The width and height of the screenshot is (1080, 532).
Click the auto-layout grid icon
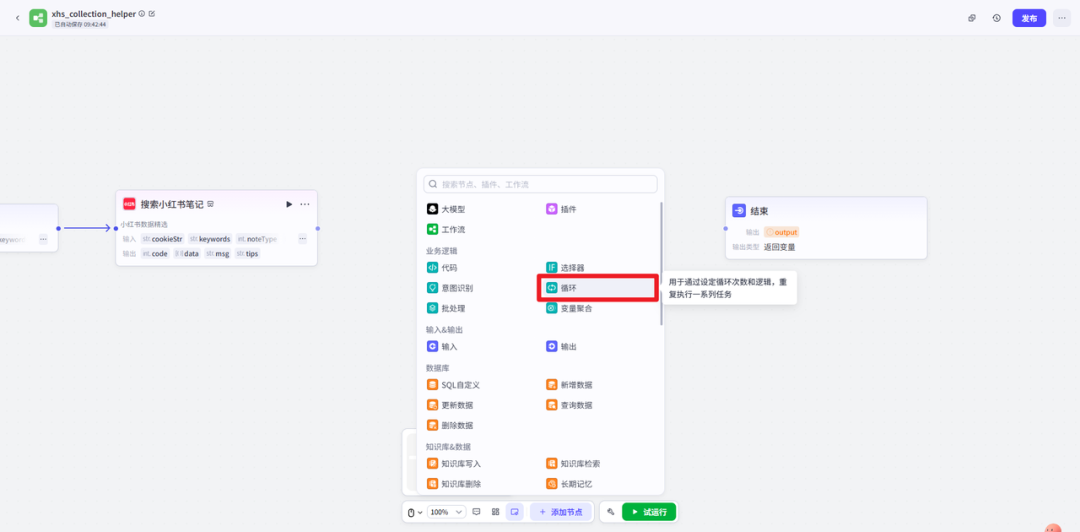pos(495,512)
